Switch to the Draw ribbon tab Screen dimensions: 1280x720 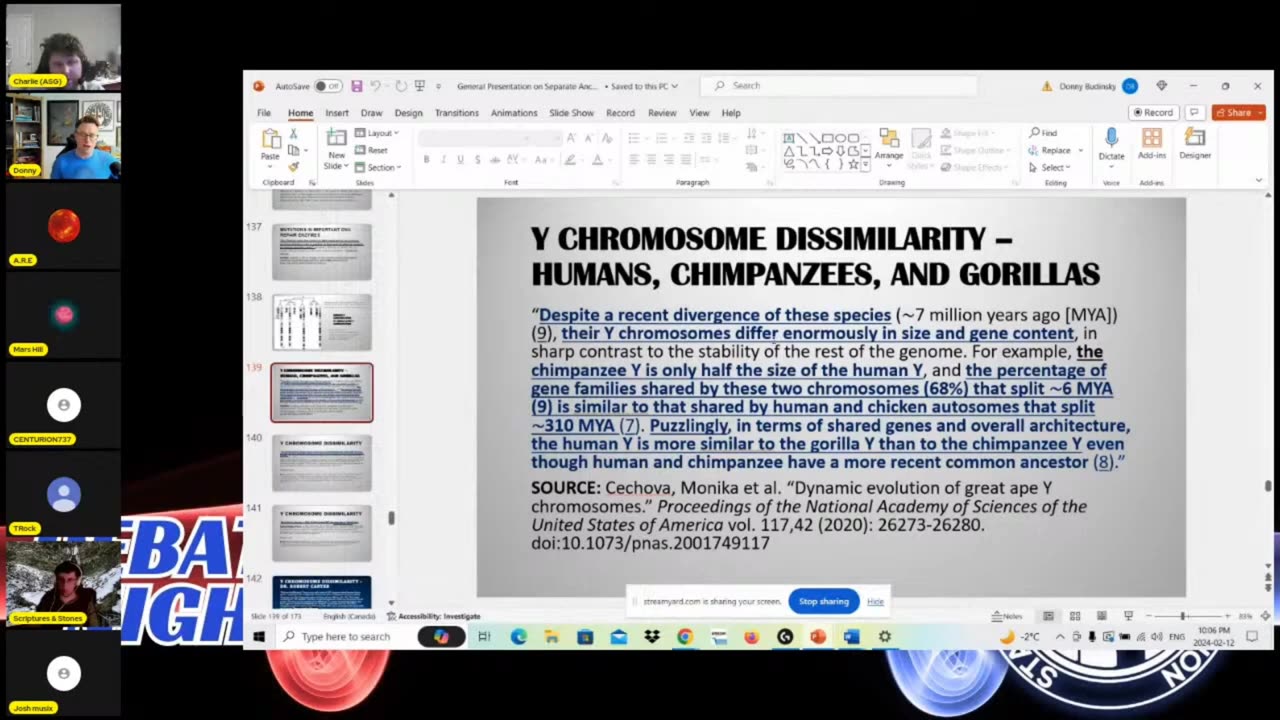point(371,113)
